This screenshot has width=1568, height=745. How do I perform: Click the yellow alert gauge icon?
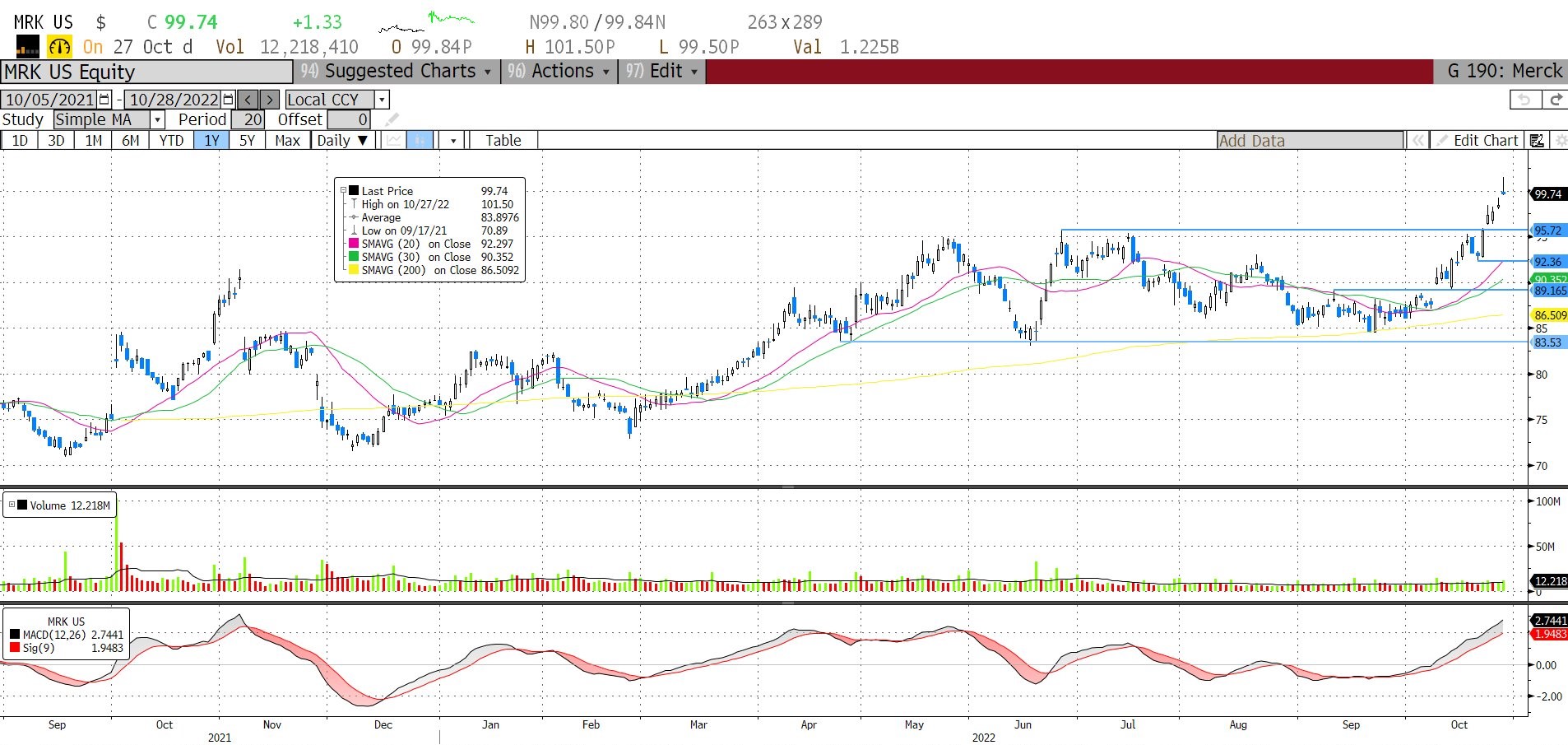coord(59,46)
